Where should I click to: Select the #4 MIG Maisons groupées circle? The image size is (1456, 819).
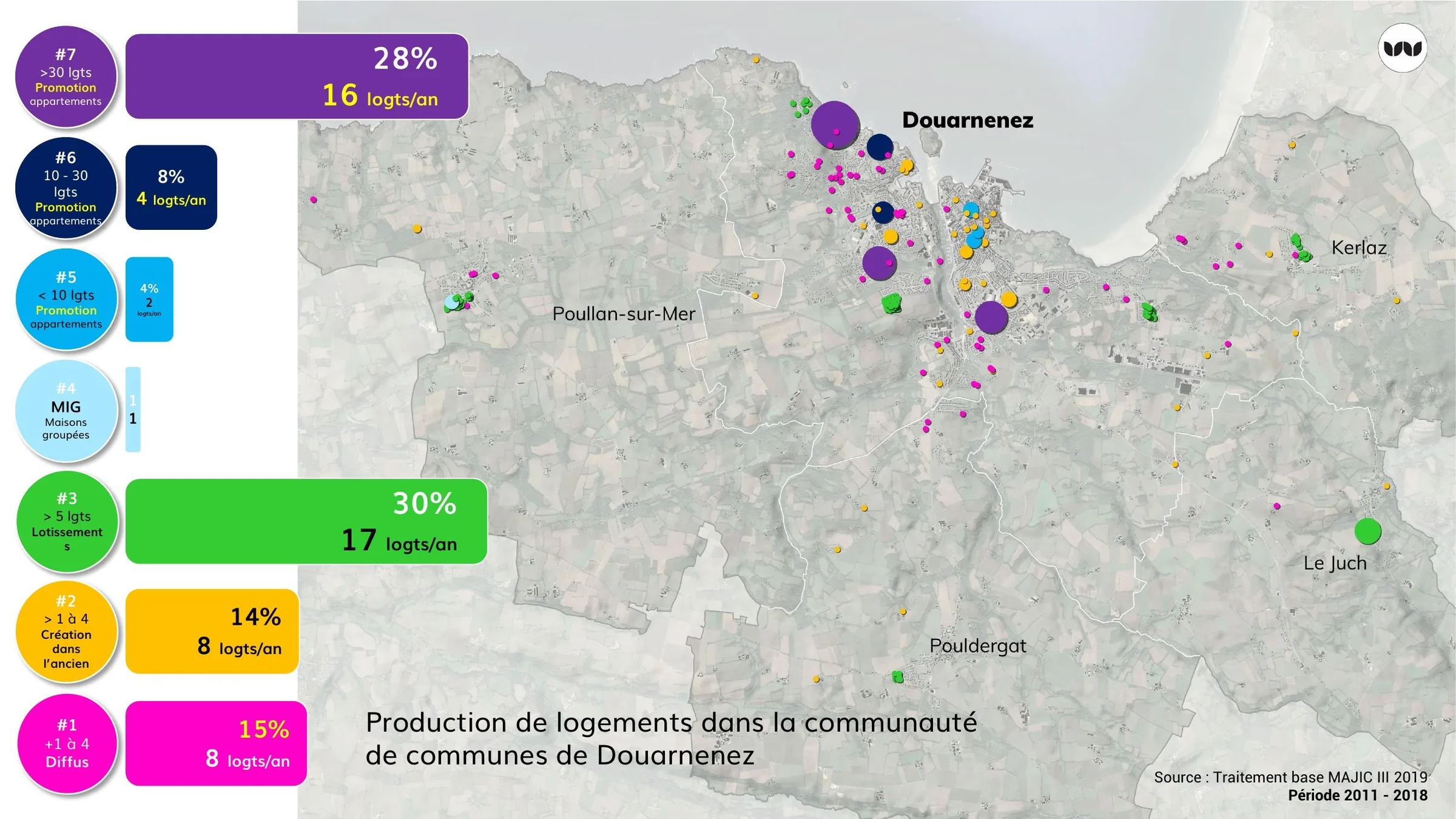66,410
